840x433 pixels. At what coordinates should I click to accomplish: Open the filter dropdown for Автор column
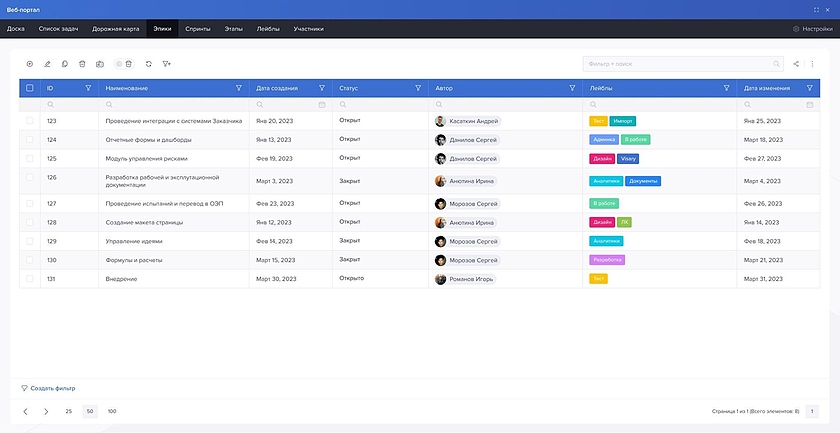pyautogui.click(x=571, y=88)
